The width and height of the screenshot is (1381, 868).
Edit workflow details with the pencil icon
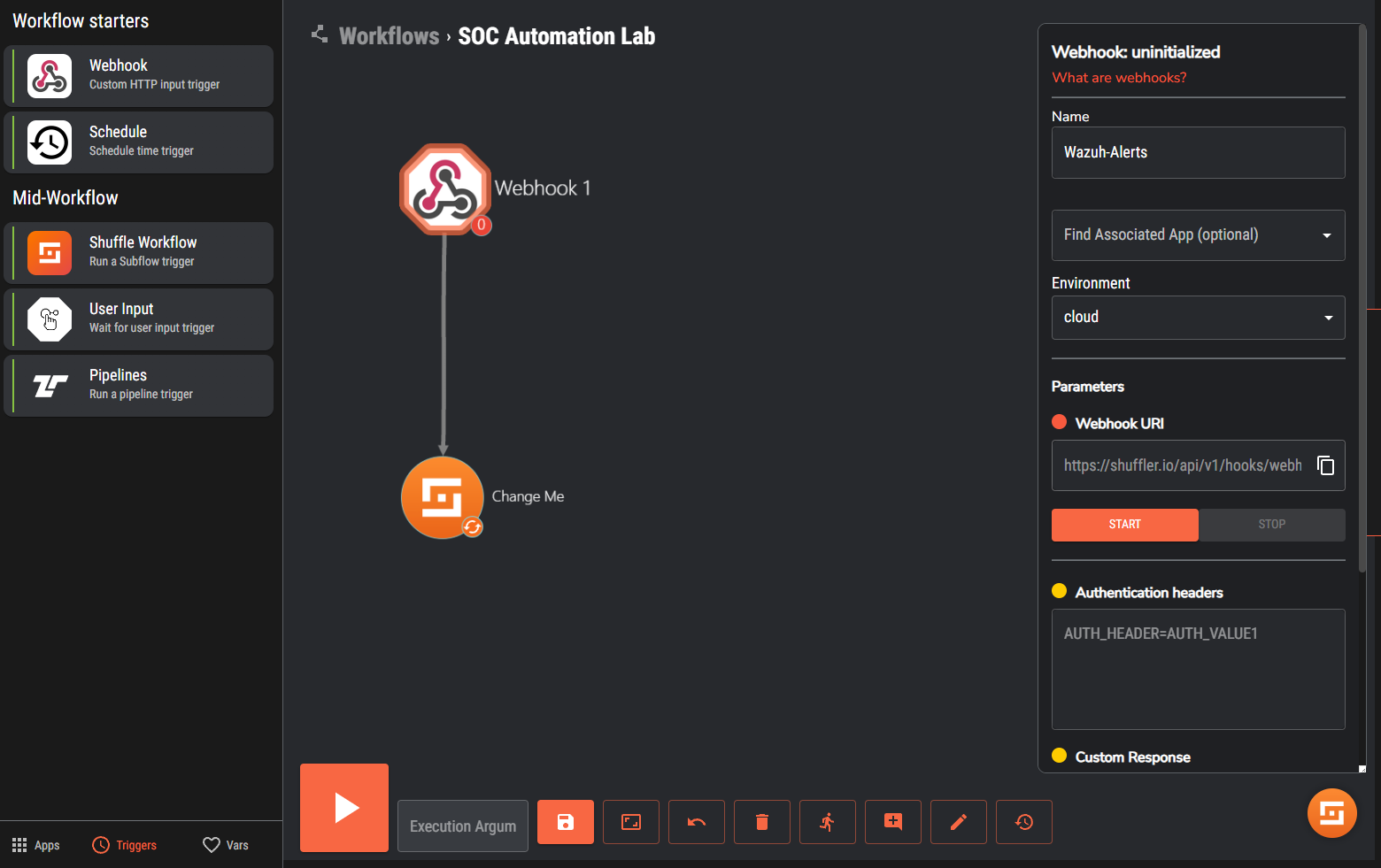[x=959, y=822]
